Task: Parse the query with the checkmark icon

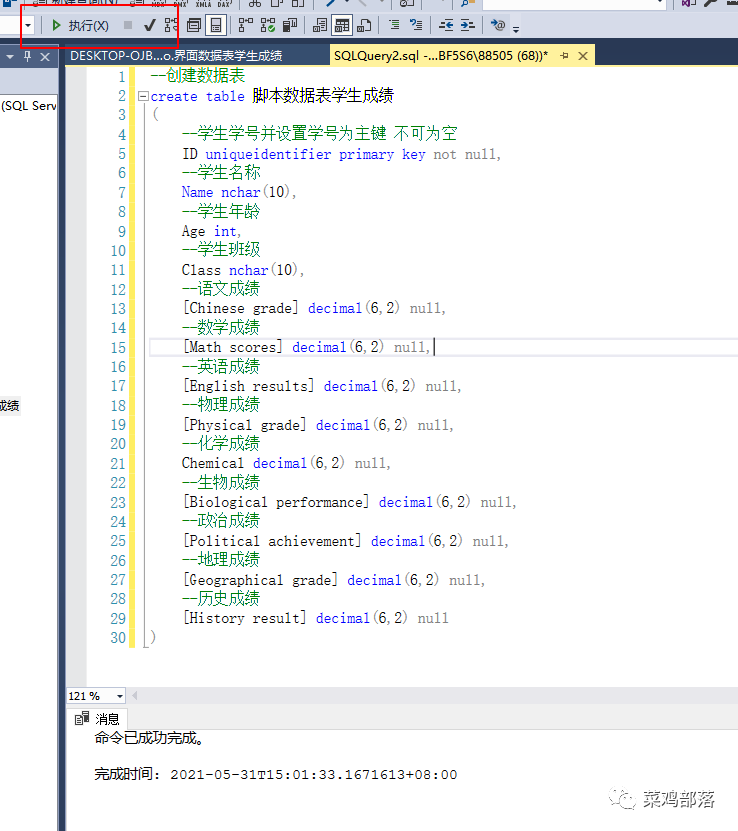Action: (x=149, y=25)
